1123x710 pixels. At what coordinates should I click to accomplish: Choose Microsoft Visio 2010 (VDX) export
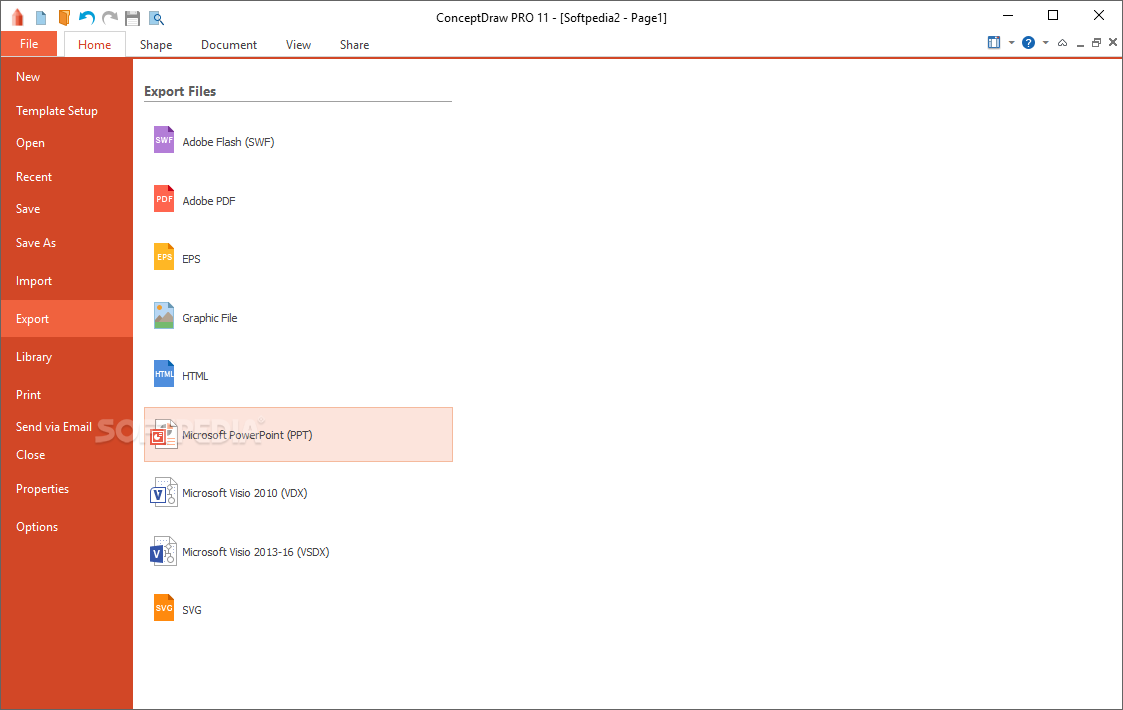click(x=244, y=493)
